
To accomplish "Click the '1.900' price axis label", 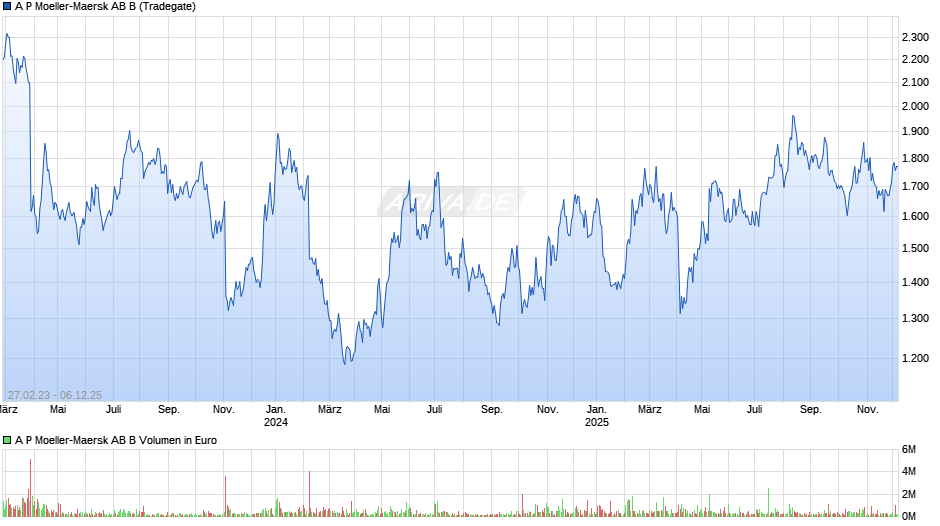I will pyautogui.click(x=915, y=131).
